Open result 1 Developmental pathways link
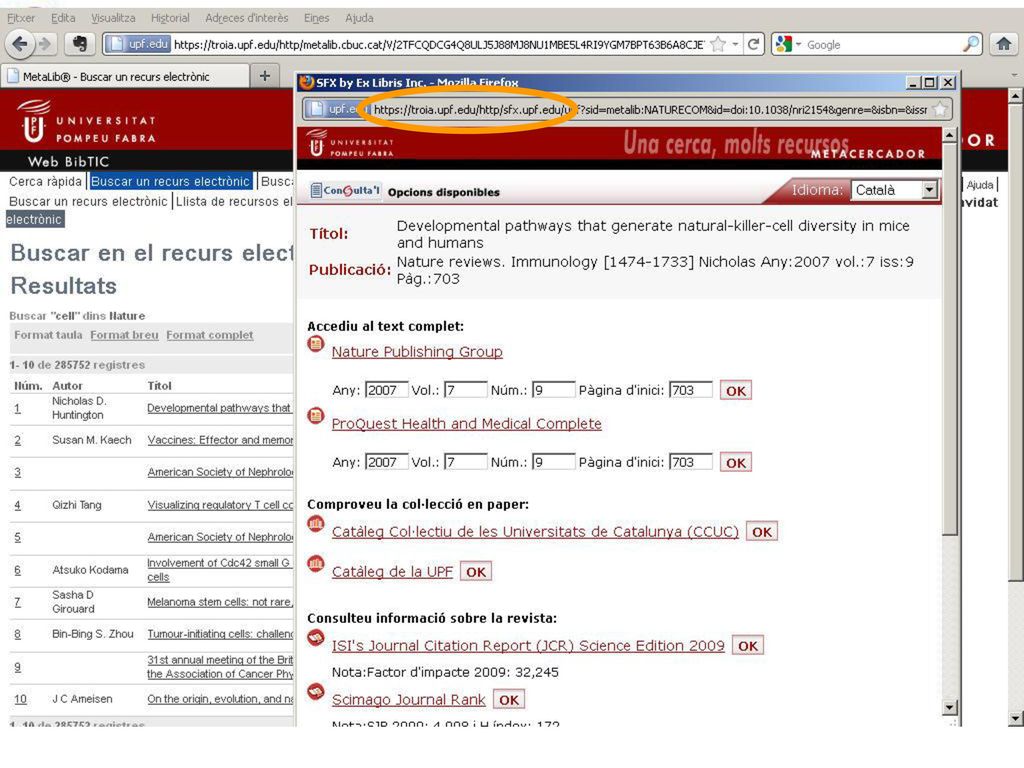 click(x=219, y=408)
